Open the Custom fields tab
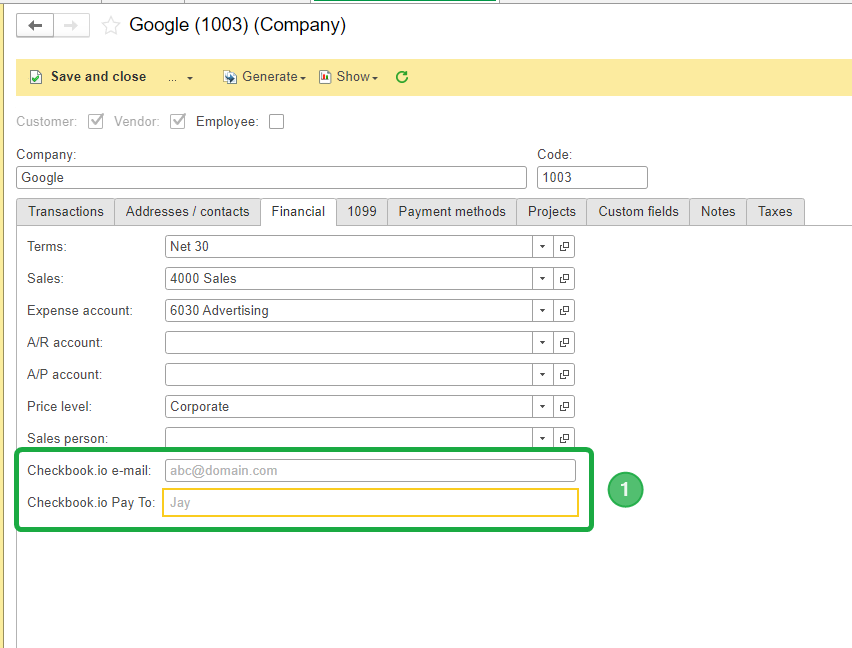The height and width of the screenshot is (648, 852). point(638,211)
